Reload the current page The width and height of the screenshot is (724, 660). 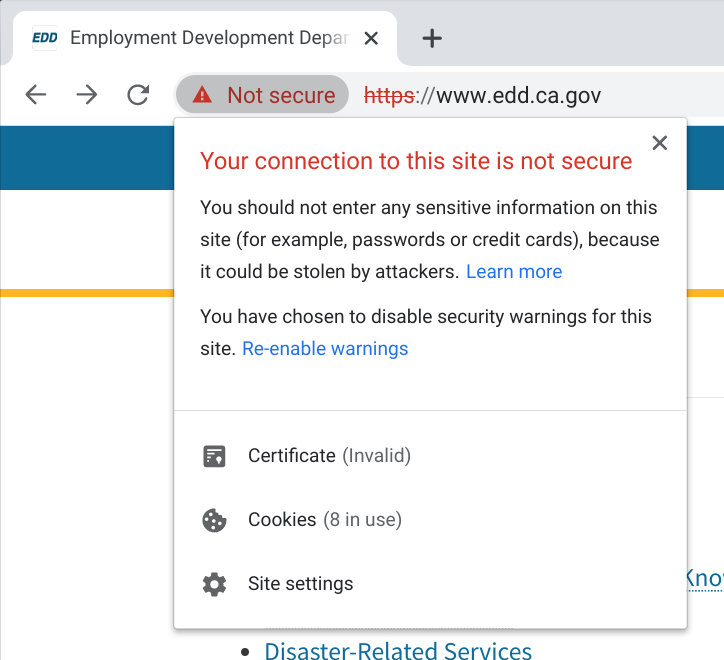tap(138, 95)
